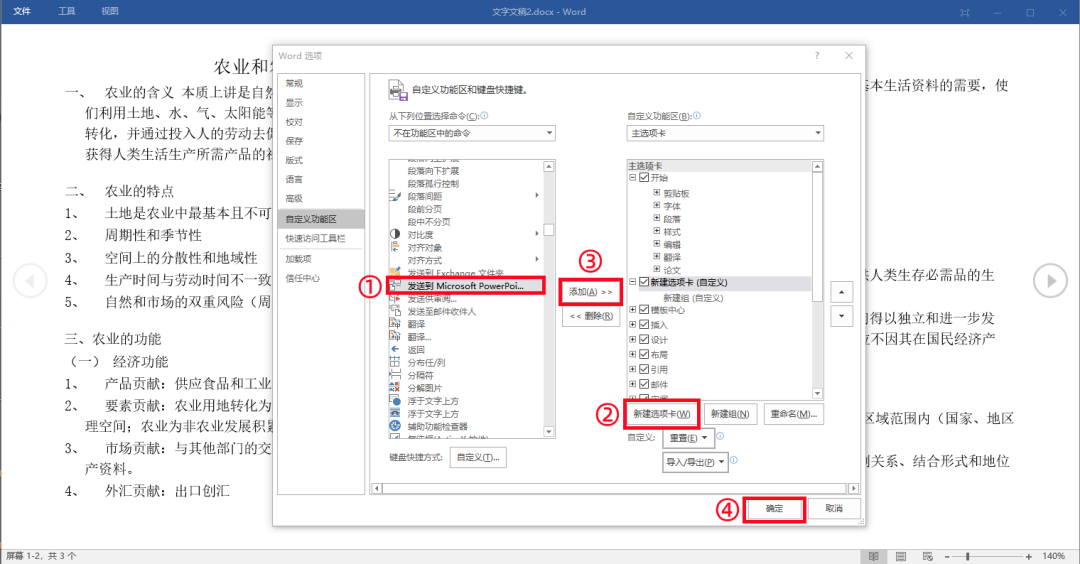Expand the 模板中心 tree node
Screen dimensions: 1080x564
click(633, 310)
